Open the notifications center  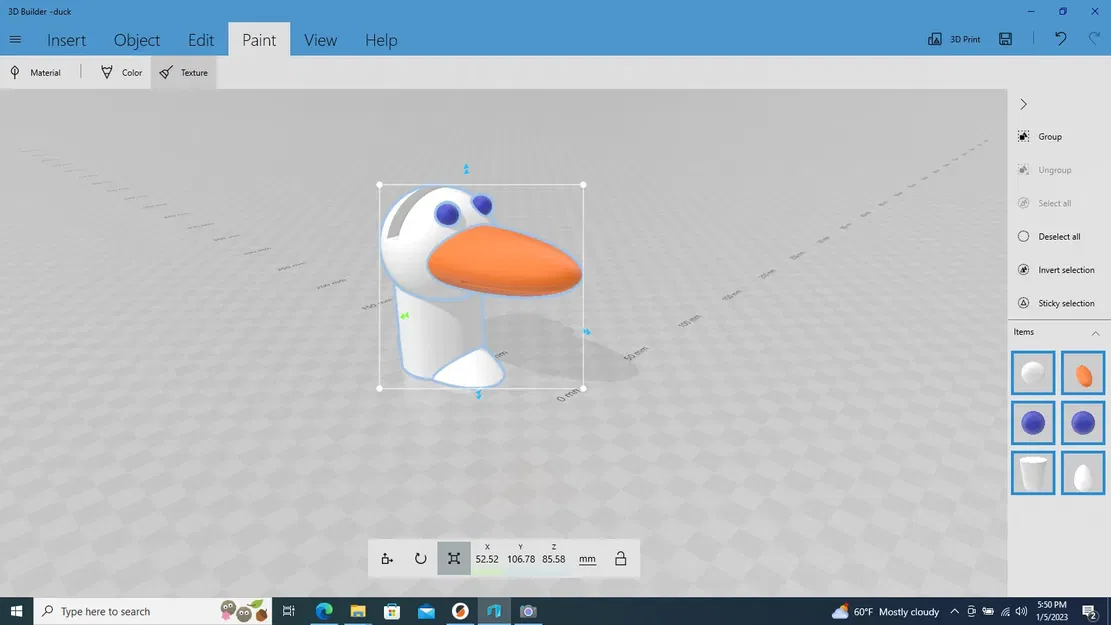coord(1090,611)
